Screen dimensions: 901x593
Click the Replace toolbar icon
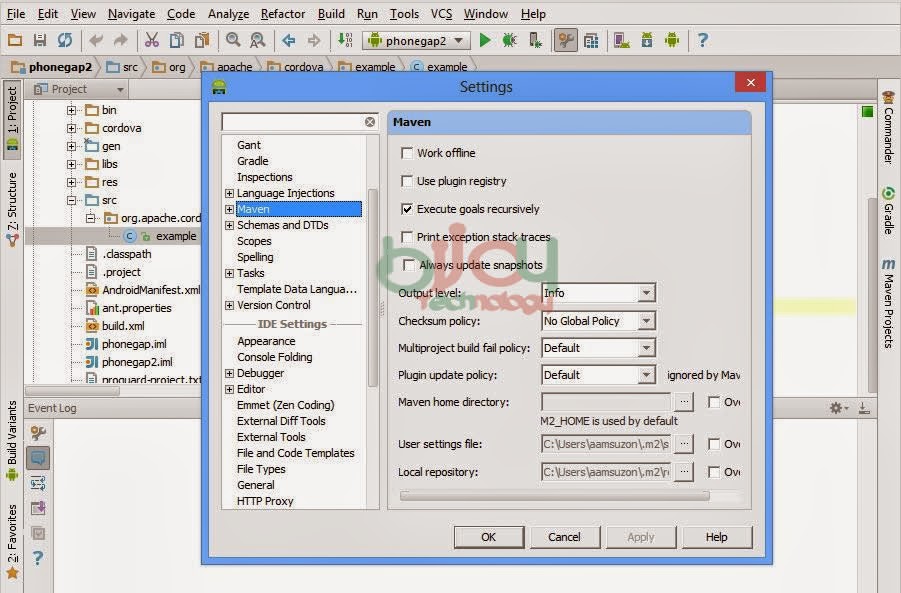(x=257, y=40)
